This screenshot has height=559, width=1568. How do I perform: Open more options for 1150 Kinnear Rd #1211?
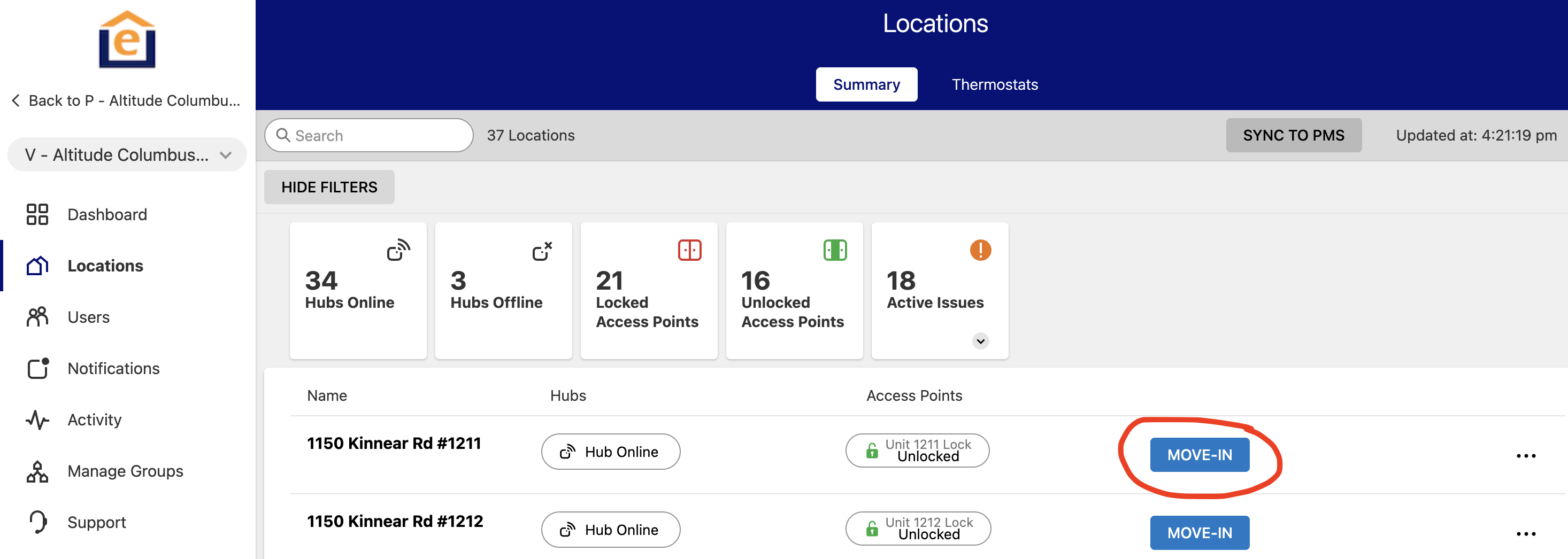coord(1525,456)
